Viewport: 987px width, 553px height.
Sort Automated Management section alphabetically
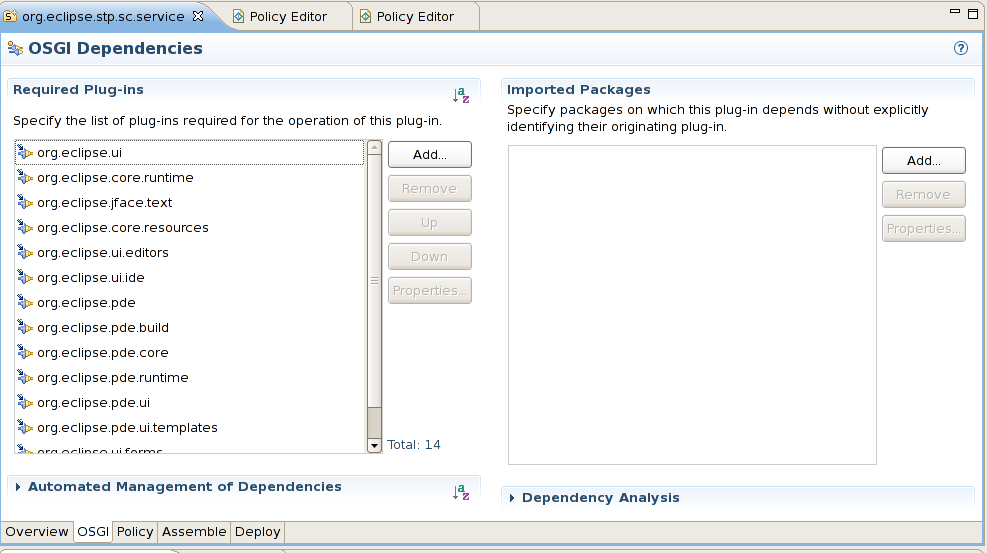tap(461, 492)
